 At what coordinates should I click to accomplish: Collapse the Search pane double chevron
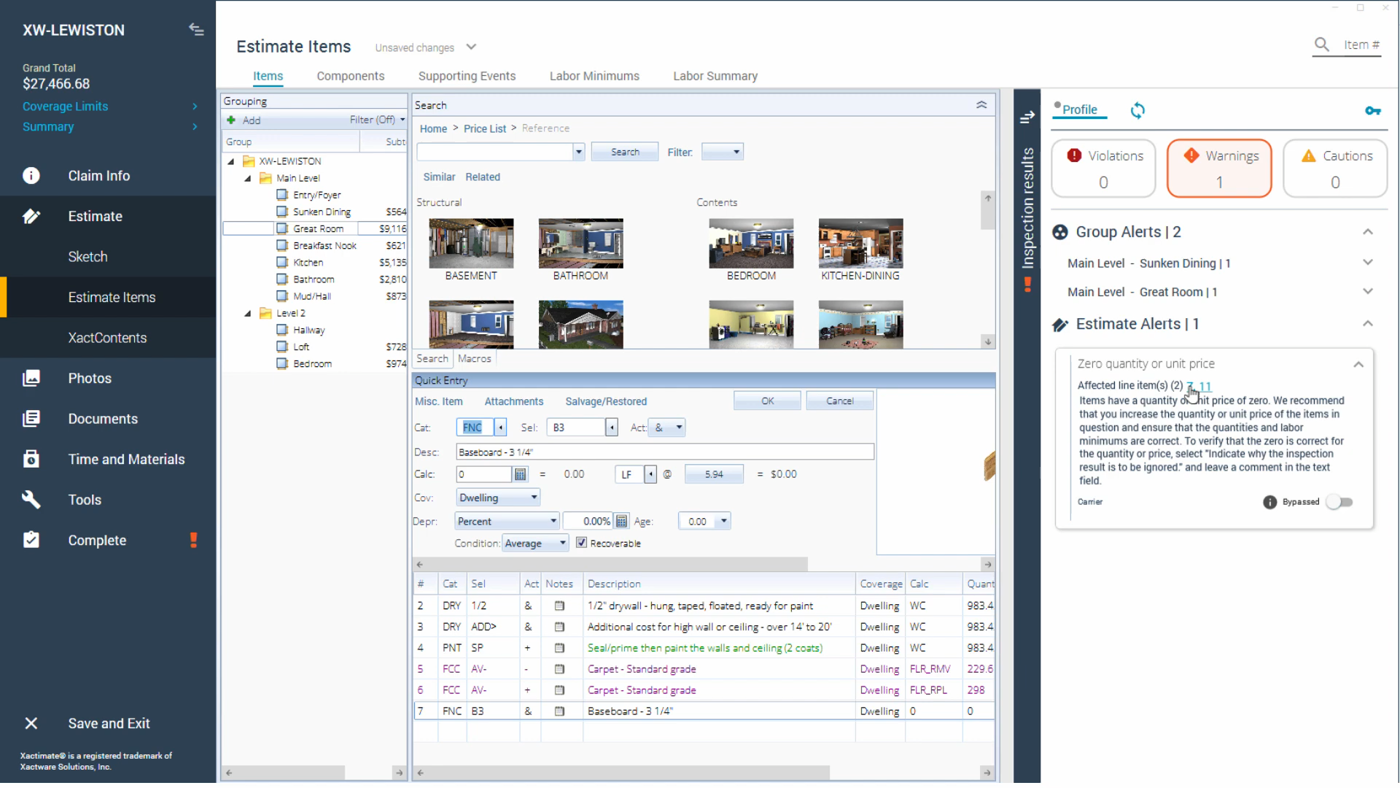(981, 105)
